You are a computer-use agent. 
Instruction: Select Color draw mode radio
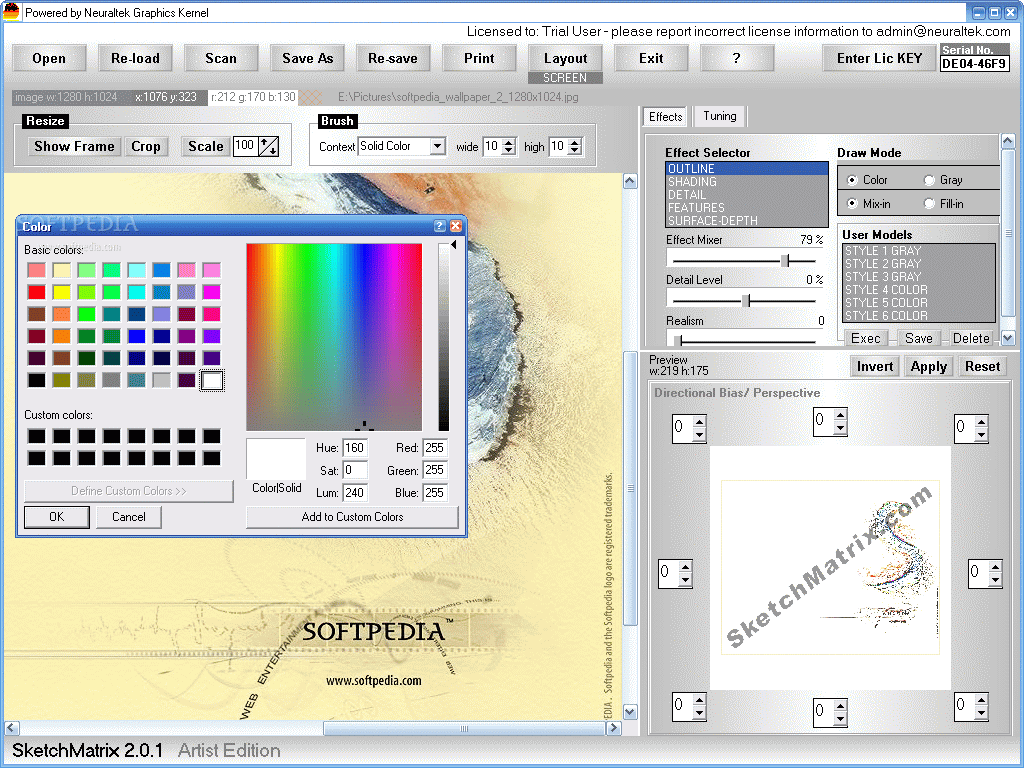[852, 180]
